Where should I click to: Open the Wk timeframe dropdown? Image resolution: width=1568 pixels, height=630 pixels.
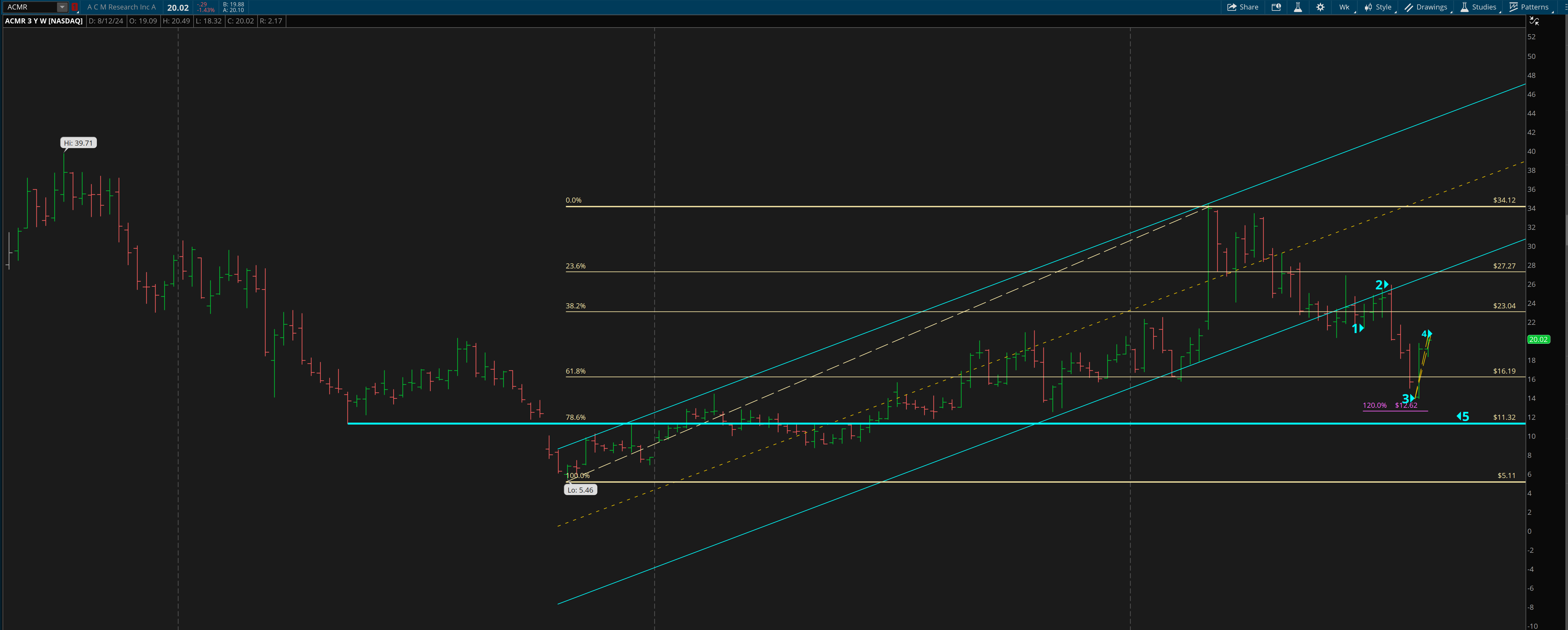point(1345,7)
